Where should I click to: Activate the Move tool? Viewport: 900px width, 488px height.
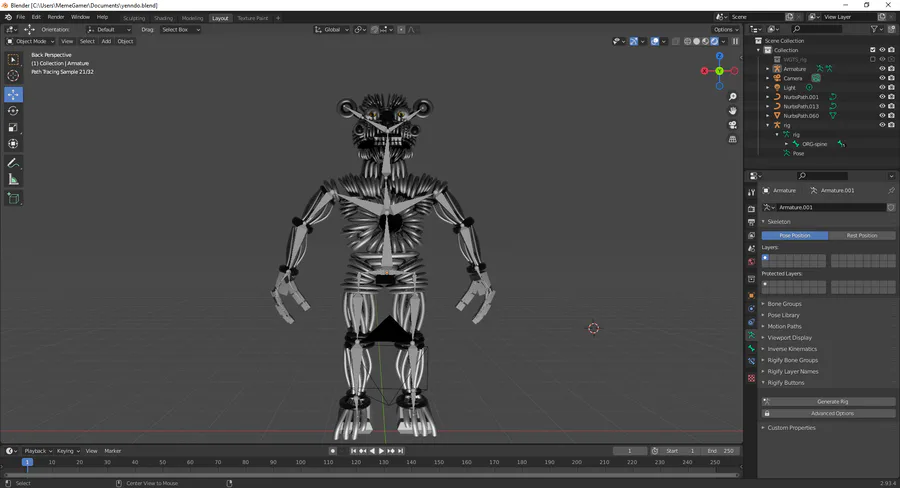pyautogui.click(x=13, y=94)
